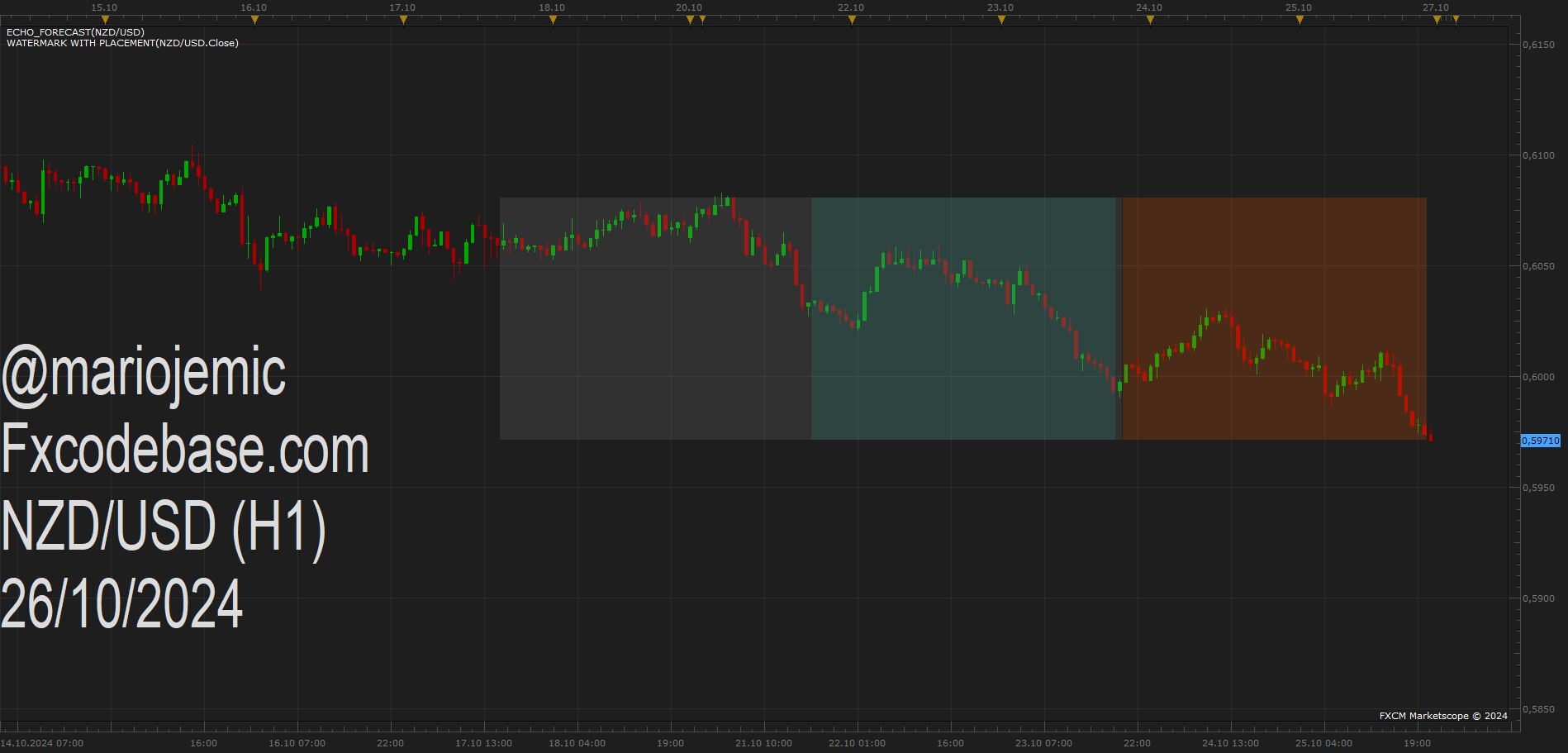The image size is (1568, 753).
Task: Click the FXCM Marketscope © 2024 text
Action: (x=1443, y=716)
